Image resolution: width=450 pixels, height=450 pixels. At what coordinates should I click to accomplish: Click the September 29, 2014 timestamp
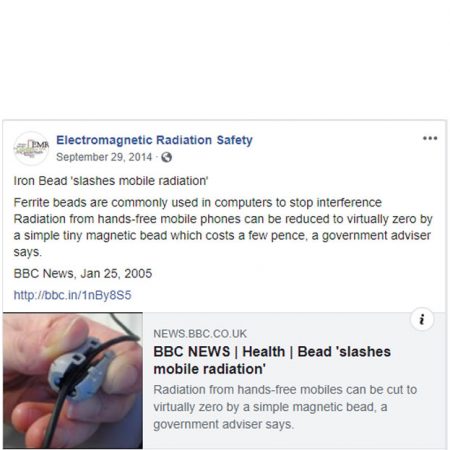(104, 157)
